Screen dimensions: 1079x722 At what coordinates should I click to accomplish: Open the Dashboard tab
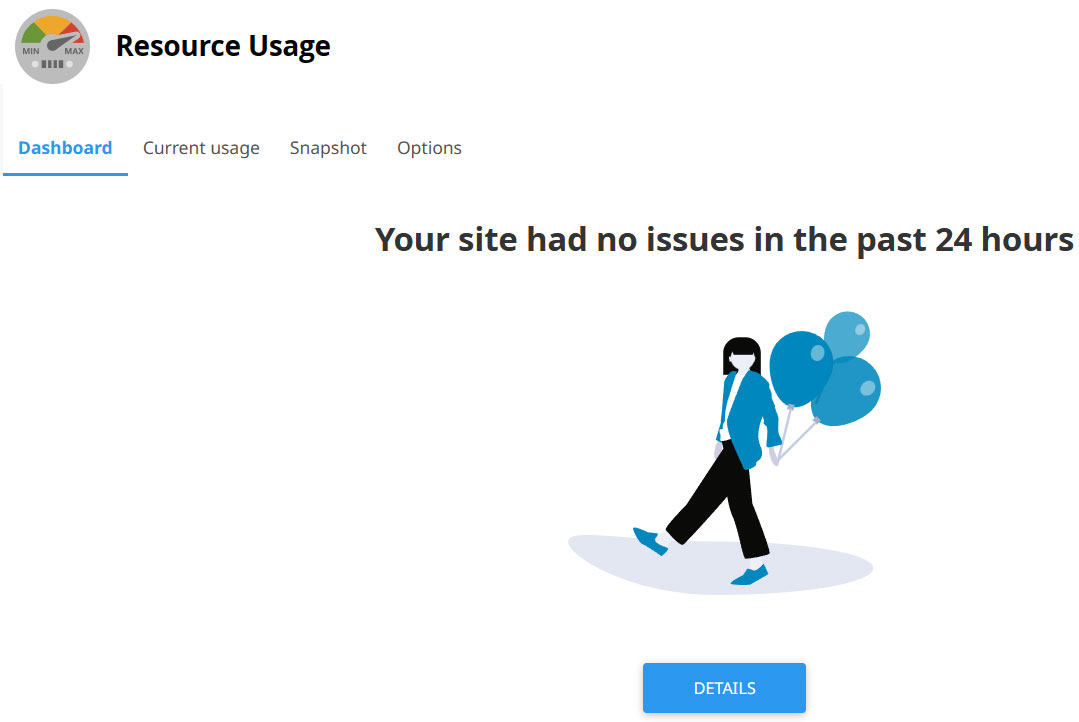(65, 148)
